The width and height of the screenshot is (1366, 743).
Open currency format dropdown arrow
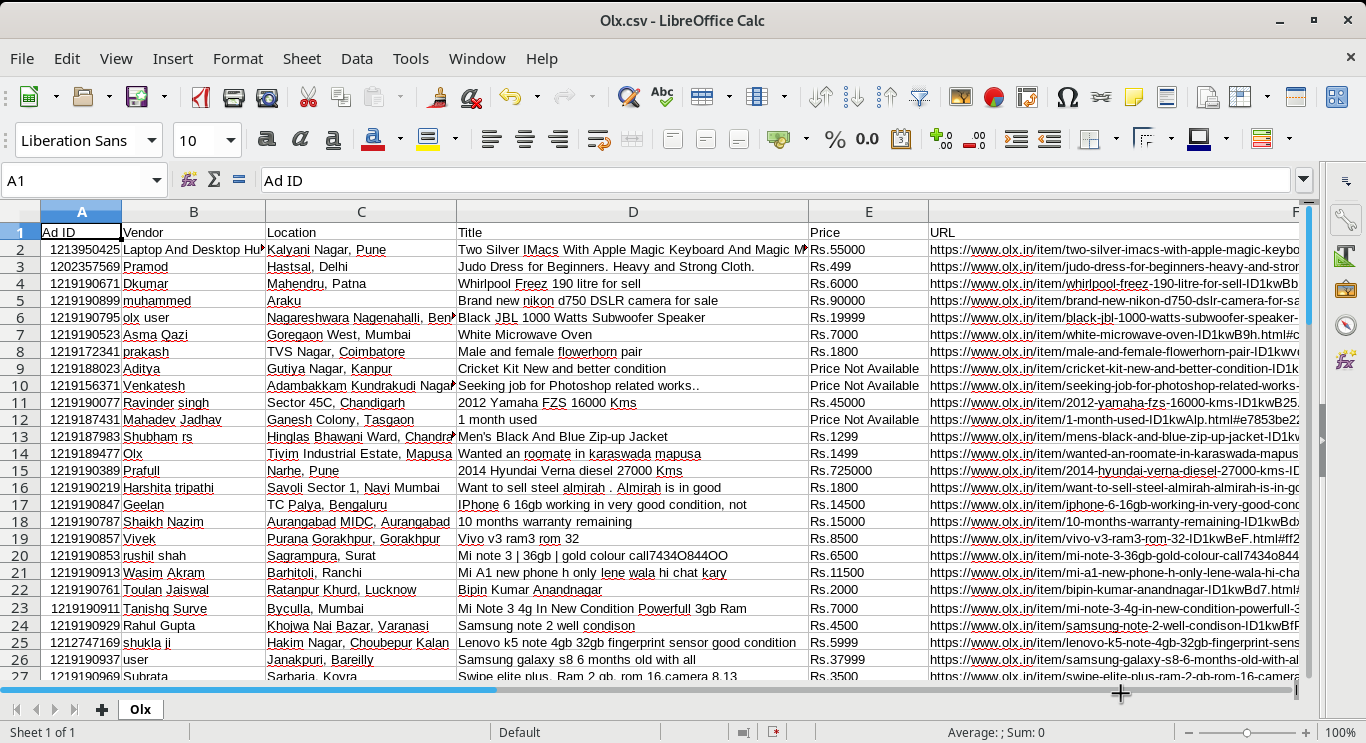click(x=806, y=139)
